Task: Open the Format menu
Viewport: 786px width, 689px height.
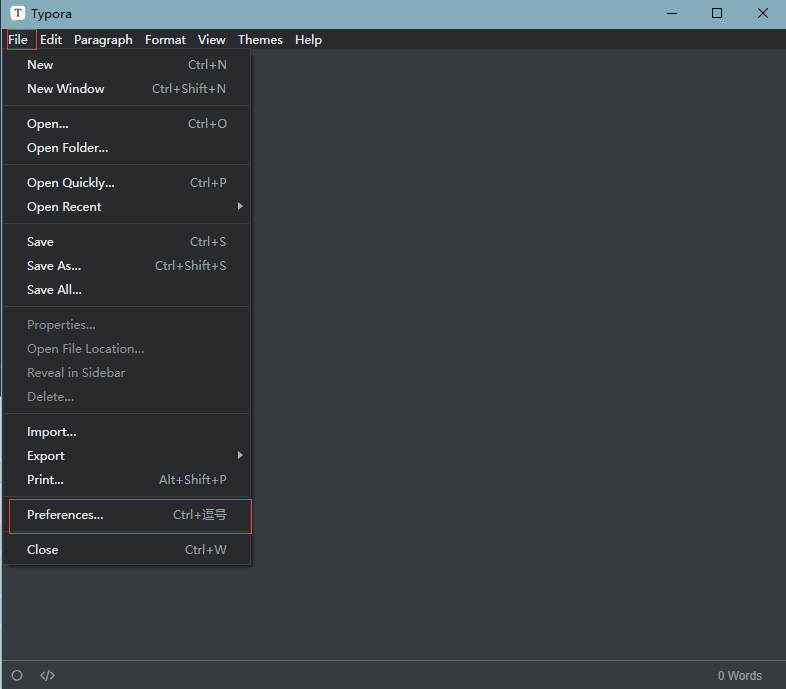Action: [165, 40]
